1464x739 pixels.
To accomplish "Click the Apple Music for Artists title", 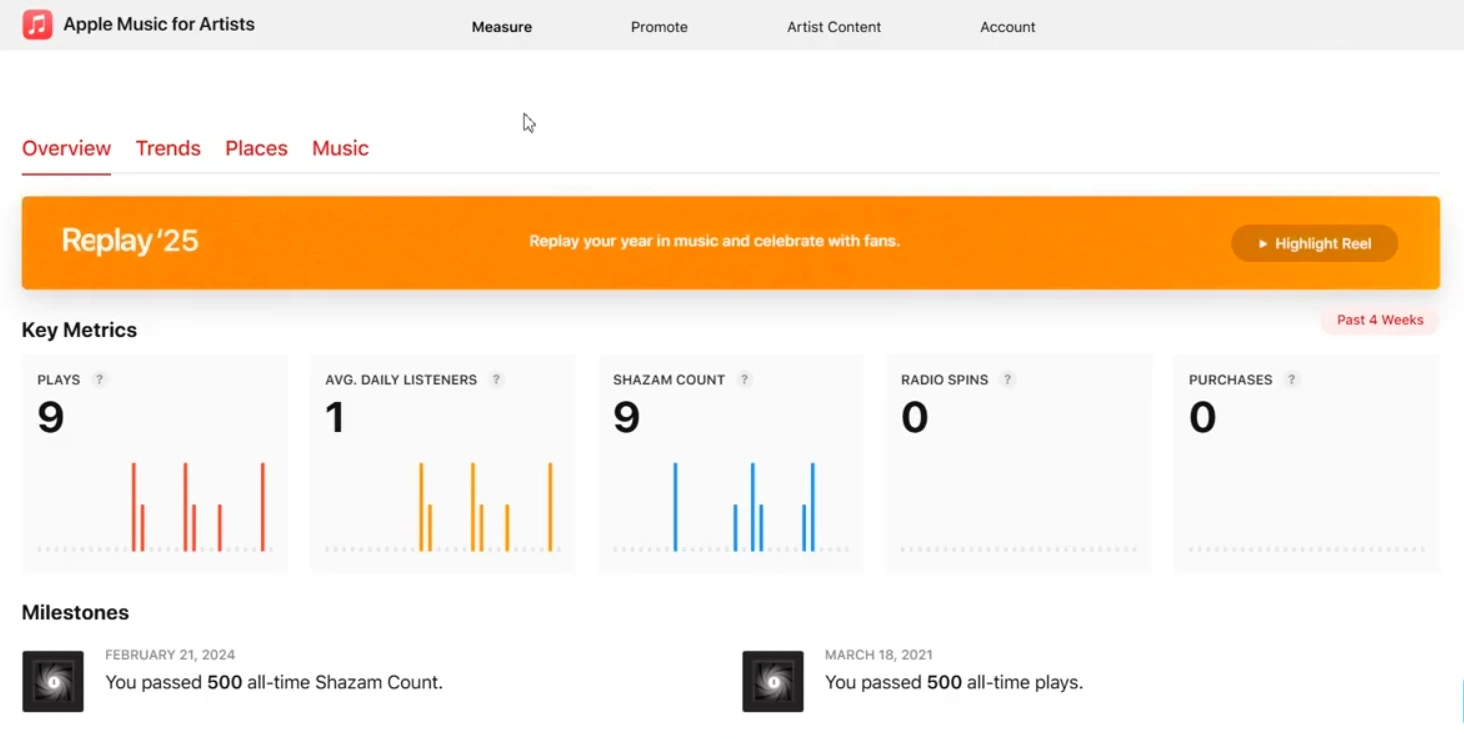I will pos(159,24).
